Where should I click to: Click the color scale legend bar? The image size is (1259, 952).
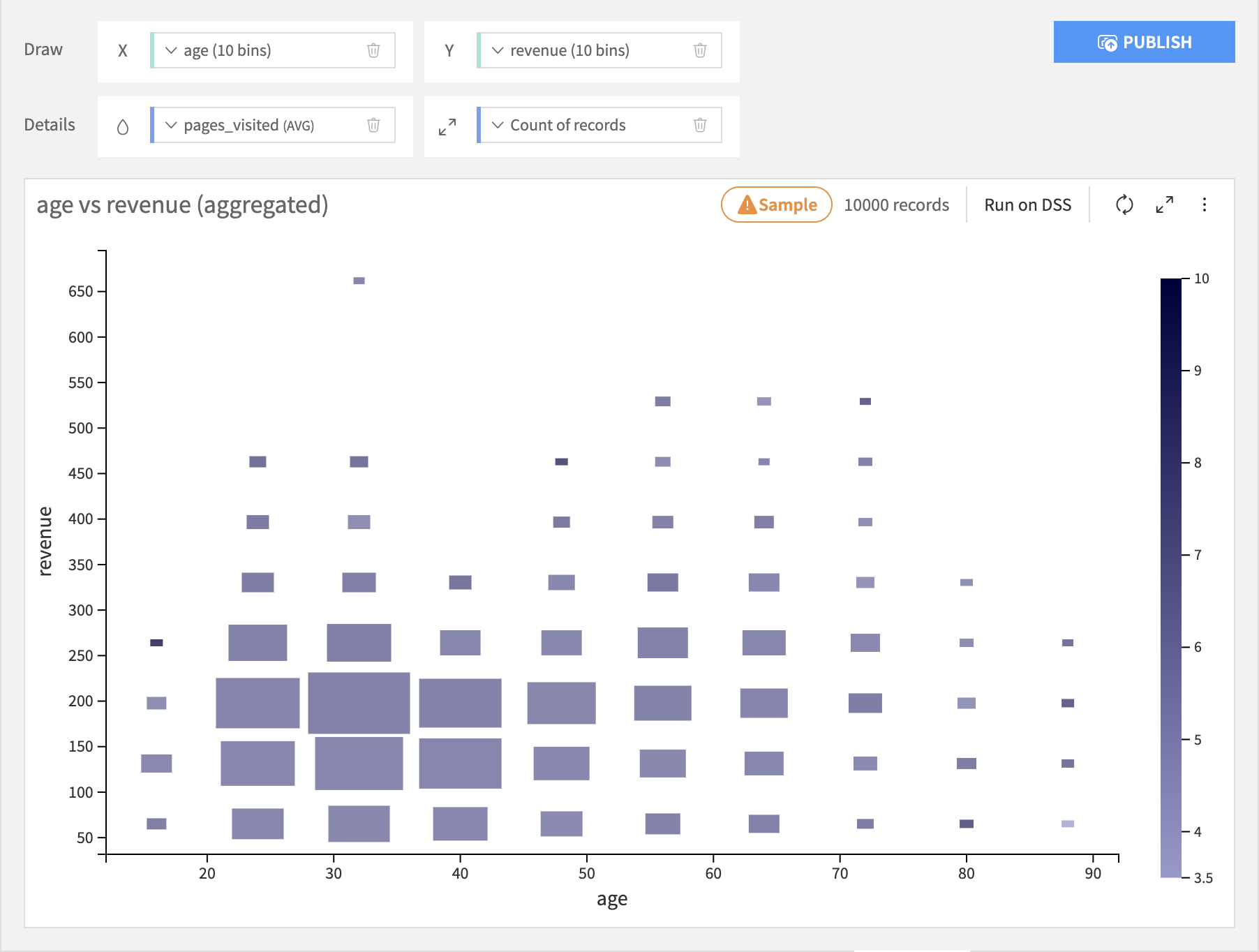tap(1170, 578)
